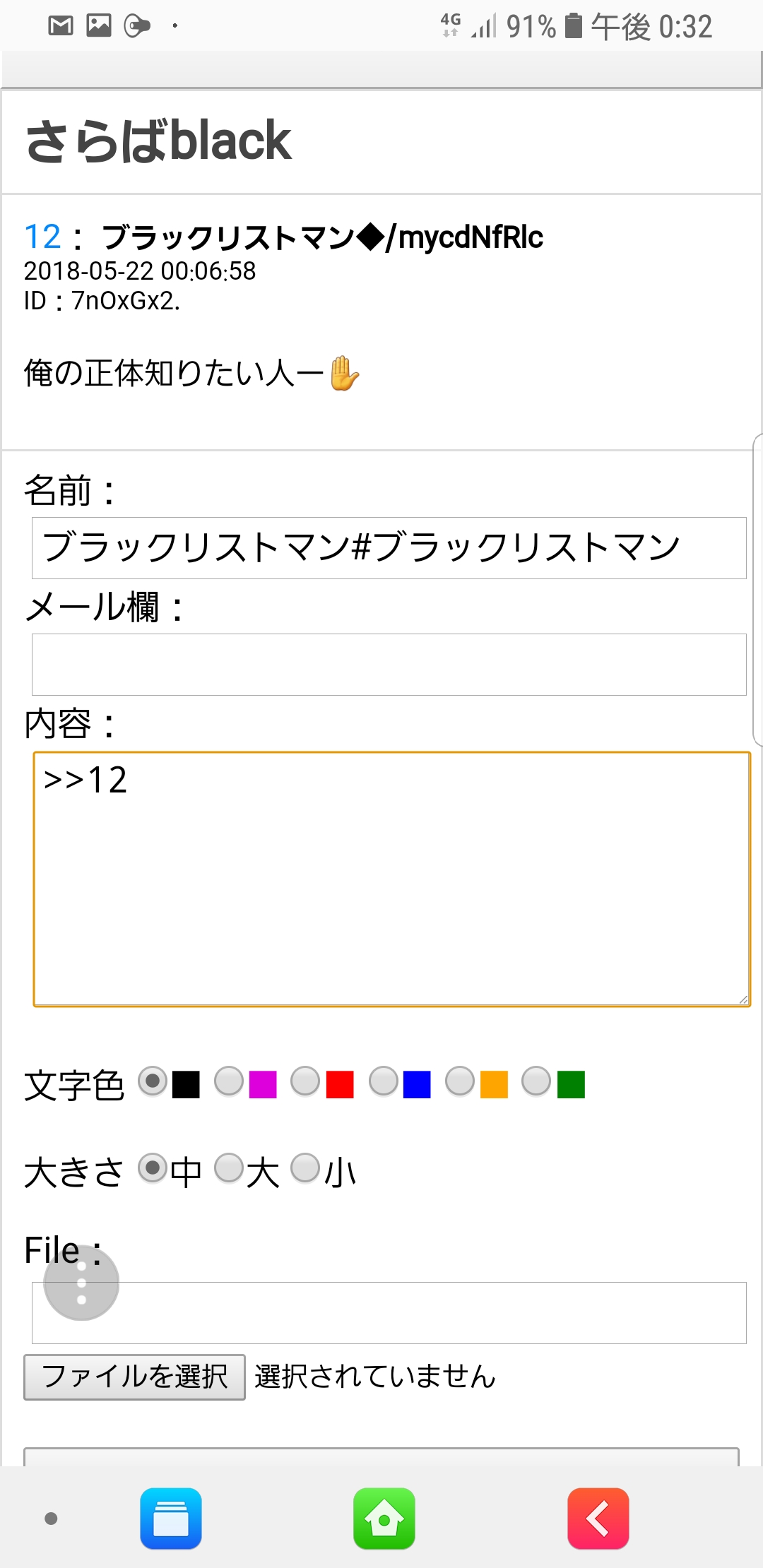Click the orange color swatch
This screenshot has height=1568, width=763.
coord(494,1084)
